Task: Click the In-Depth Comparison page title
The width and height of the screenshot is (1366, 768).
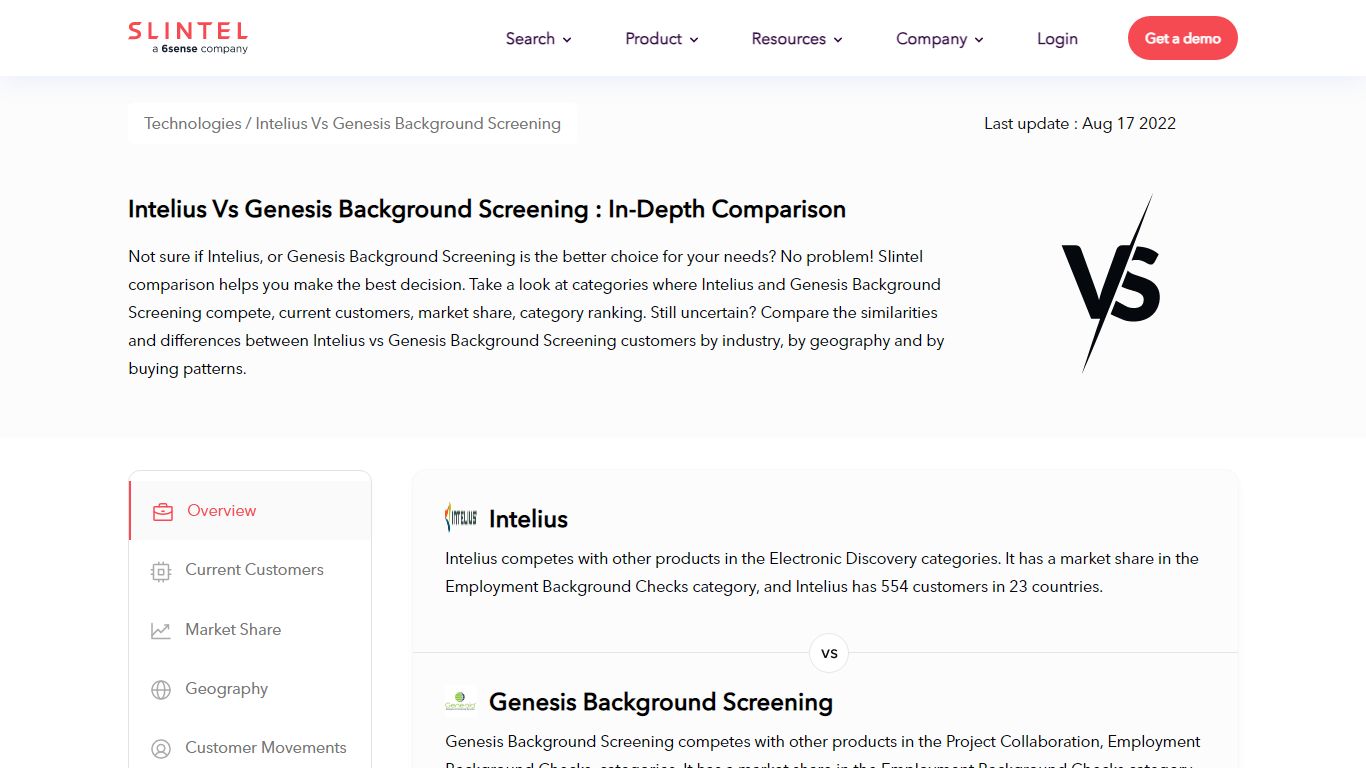Action: click(487, 209)
